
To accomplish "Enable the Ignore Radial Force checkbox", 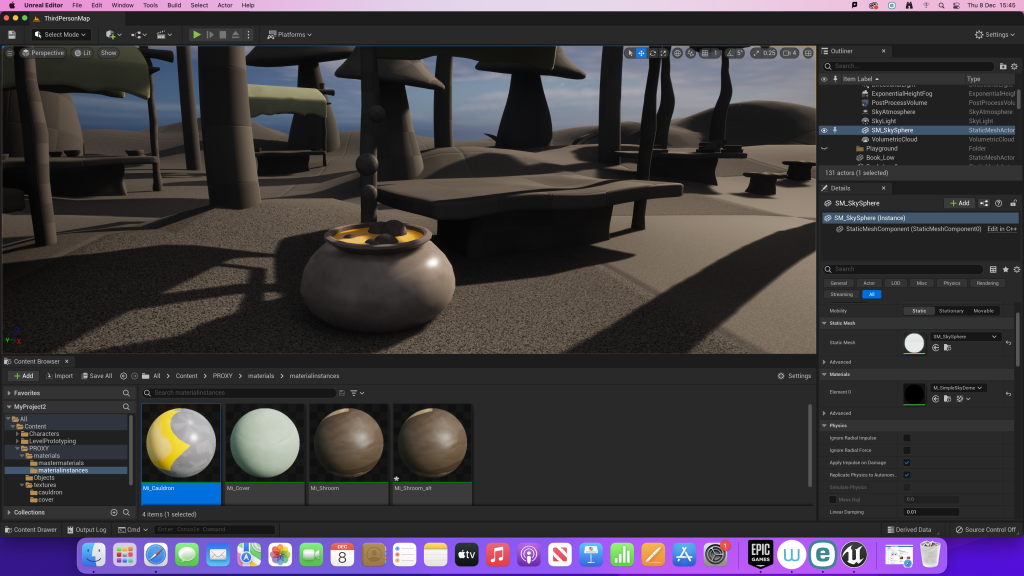I will pos(906,450).
